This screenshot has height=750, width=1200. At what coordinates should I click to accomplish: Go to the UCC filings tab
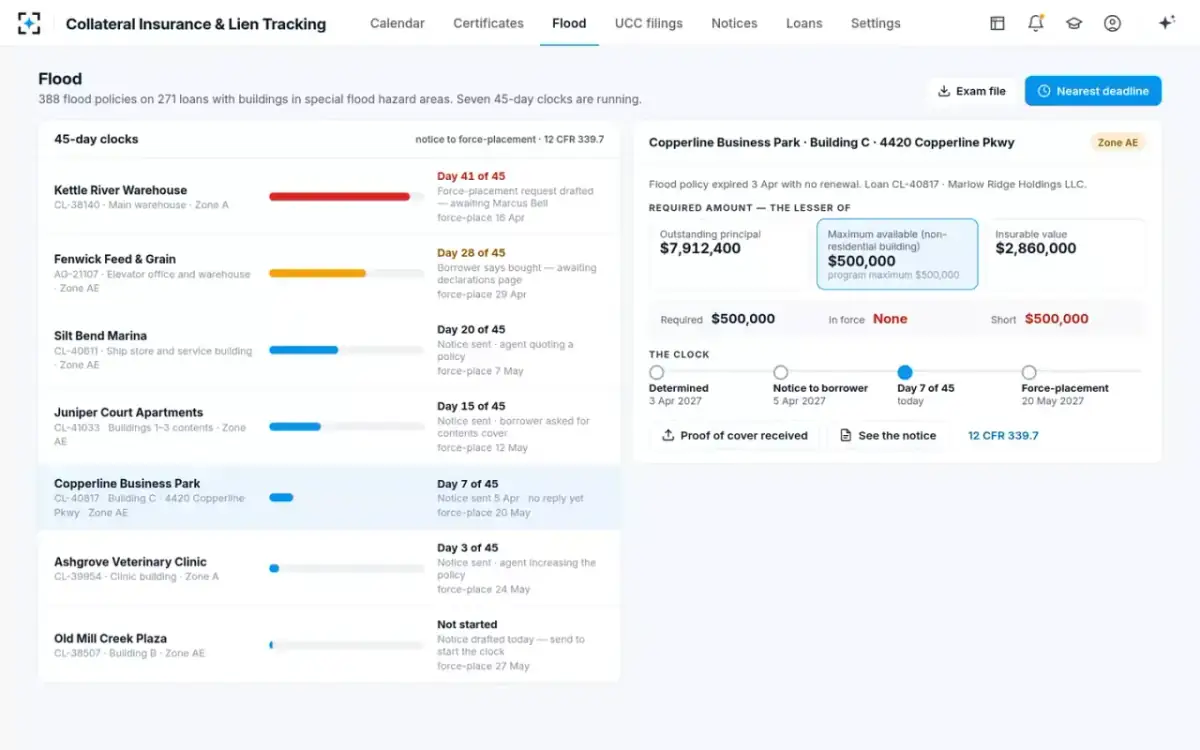point(649,23)
